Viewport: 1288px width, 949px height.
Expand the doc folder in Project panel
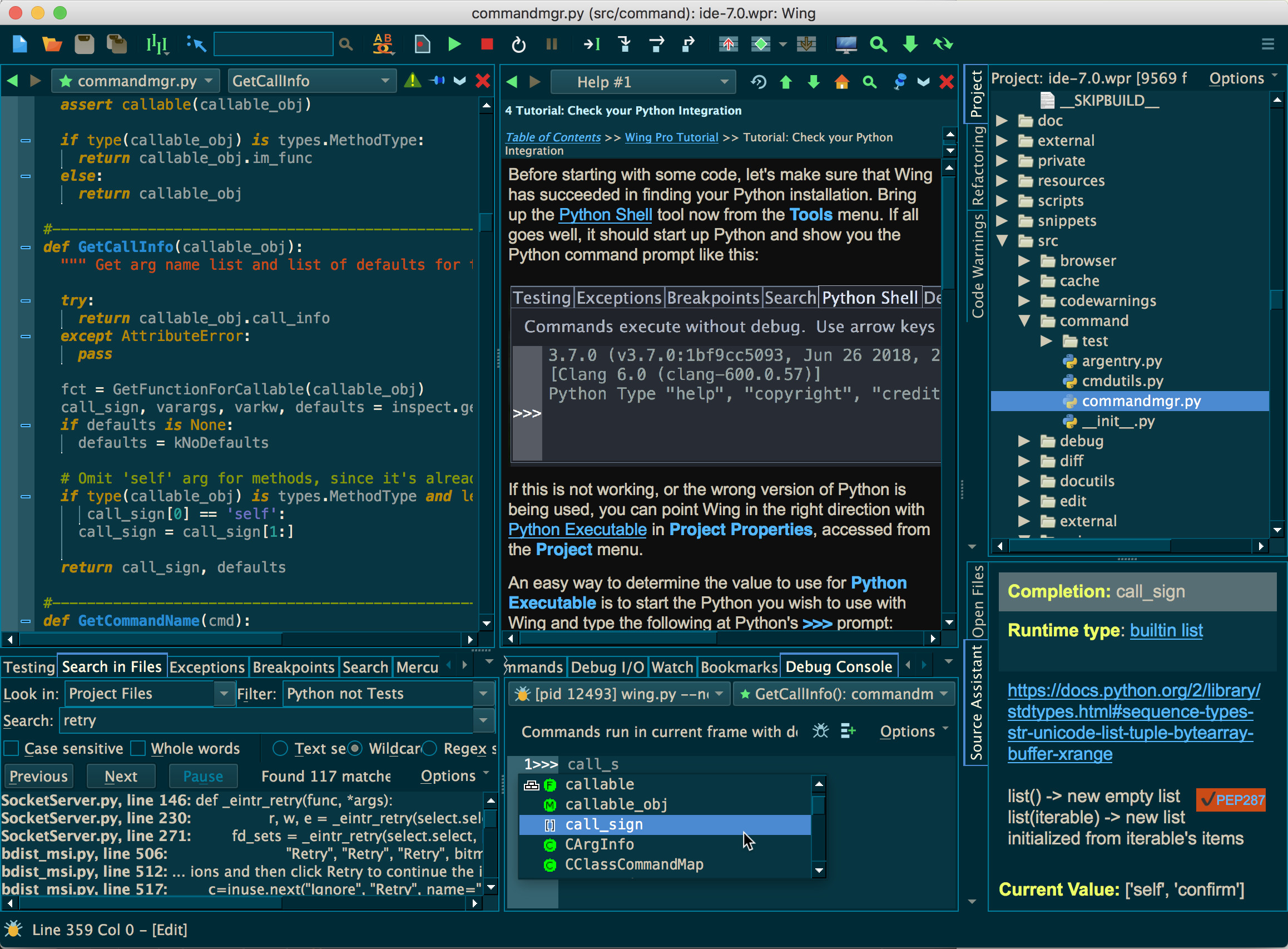click(1003, 121)
